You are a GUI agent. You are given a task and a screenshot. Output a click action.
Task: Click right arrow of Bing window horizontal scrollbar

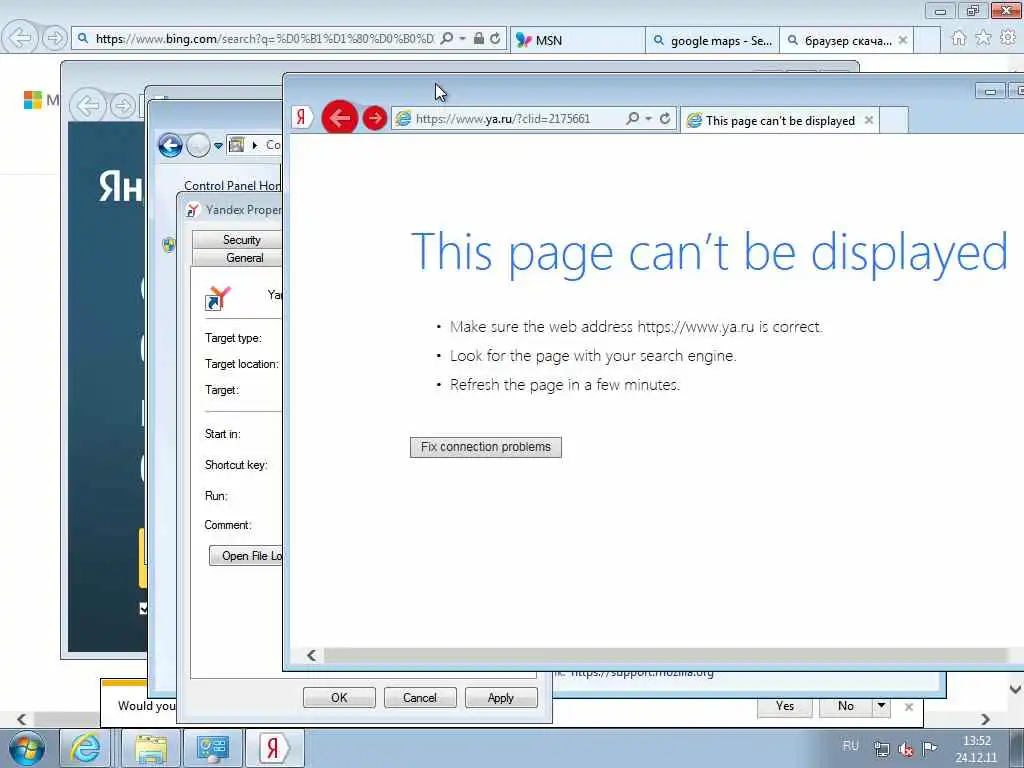[985, 719]
